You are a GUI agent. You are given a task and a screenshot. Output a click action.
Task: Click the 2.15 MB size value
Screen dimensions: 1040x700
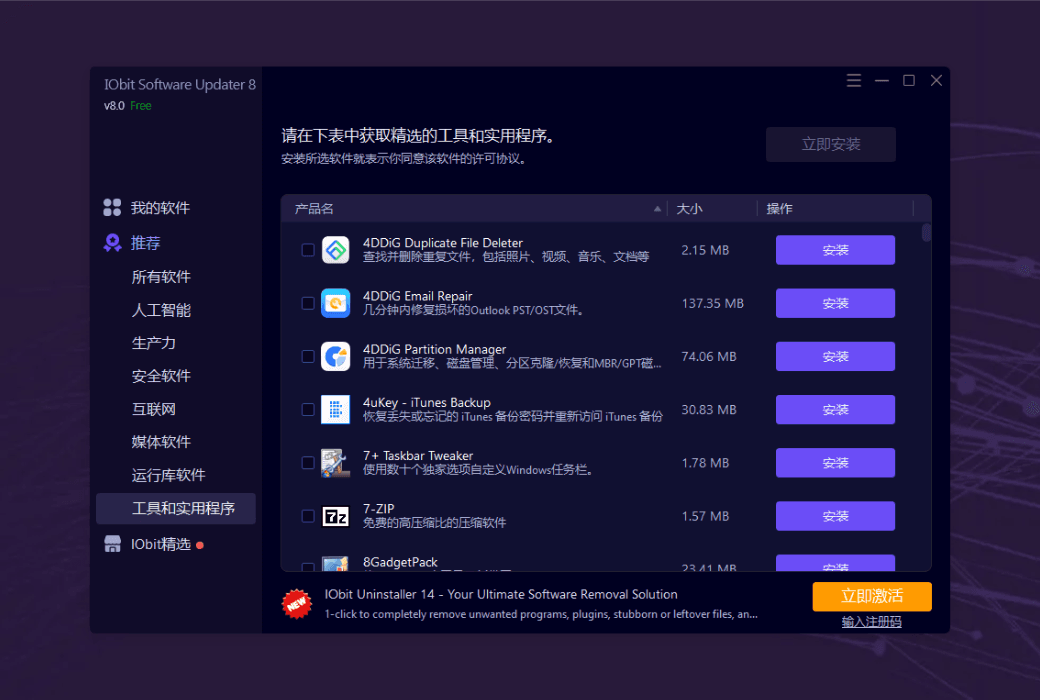point(705,250)
